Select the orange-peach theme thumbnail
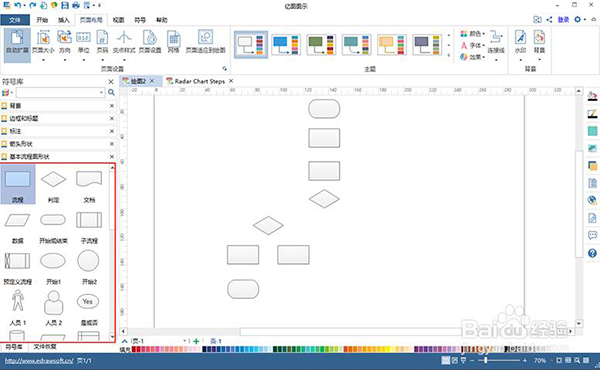 point(392,45)
